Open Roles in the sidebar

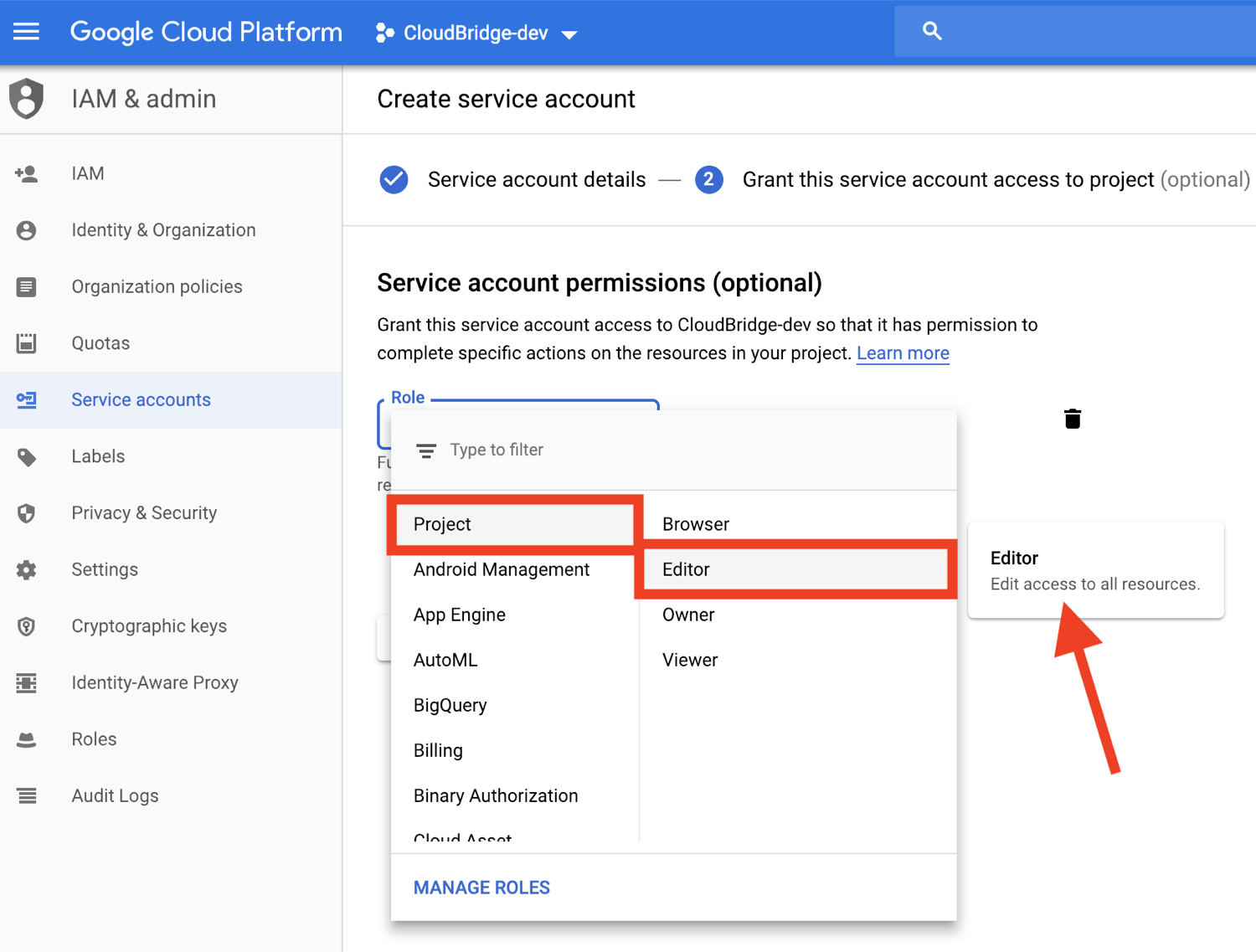tap(171, 740)
